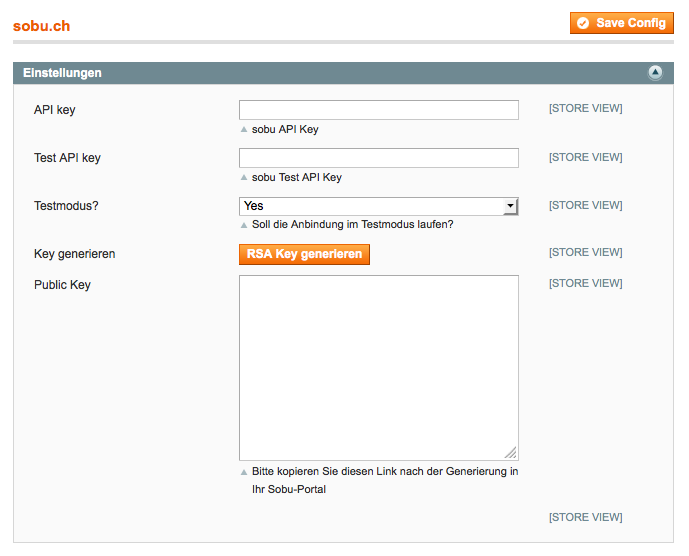Click the hint triangle beside sobu Test API Key
The width and height of the screenshot is (689, 556).
click(x=244, y=178)
